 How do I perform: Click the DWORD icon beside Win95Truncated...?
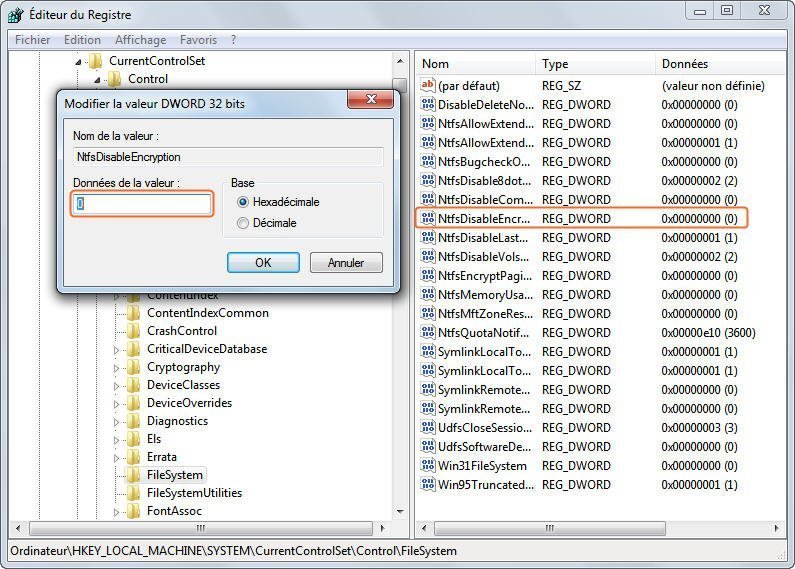point(428,485)
